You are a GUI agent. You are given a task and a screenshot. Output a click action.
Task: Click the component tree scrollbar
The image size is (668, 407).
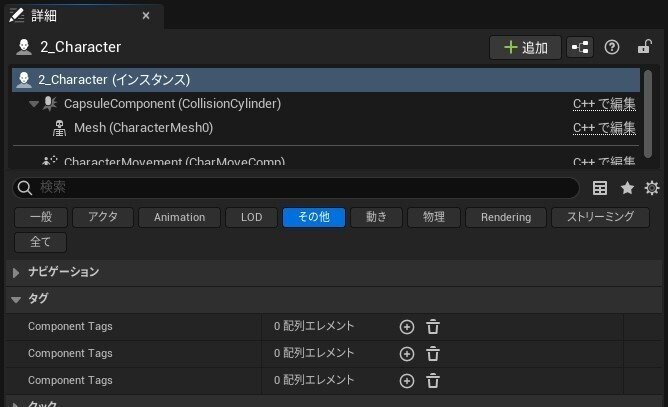pyautogui.click(x=648, y=114)
